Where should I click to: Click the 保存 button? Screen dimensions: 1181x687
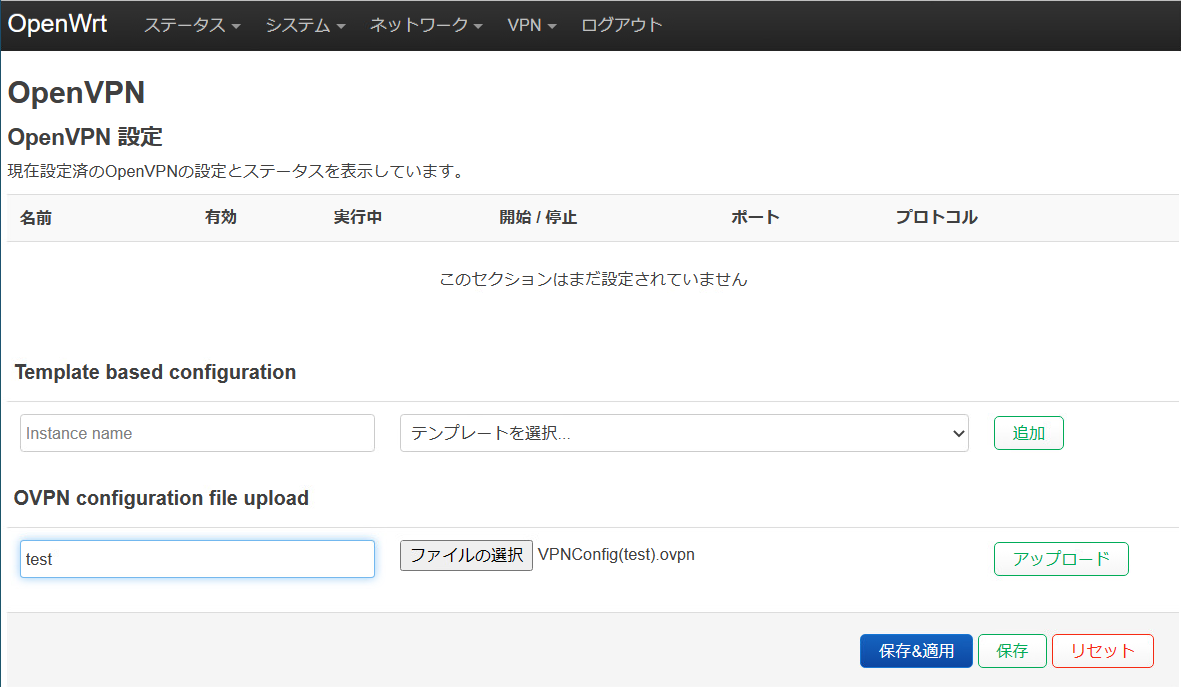pyautogui.click(x=1012, y=651)
